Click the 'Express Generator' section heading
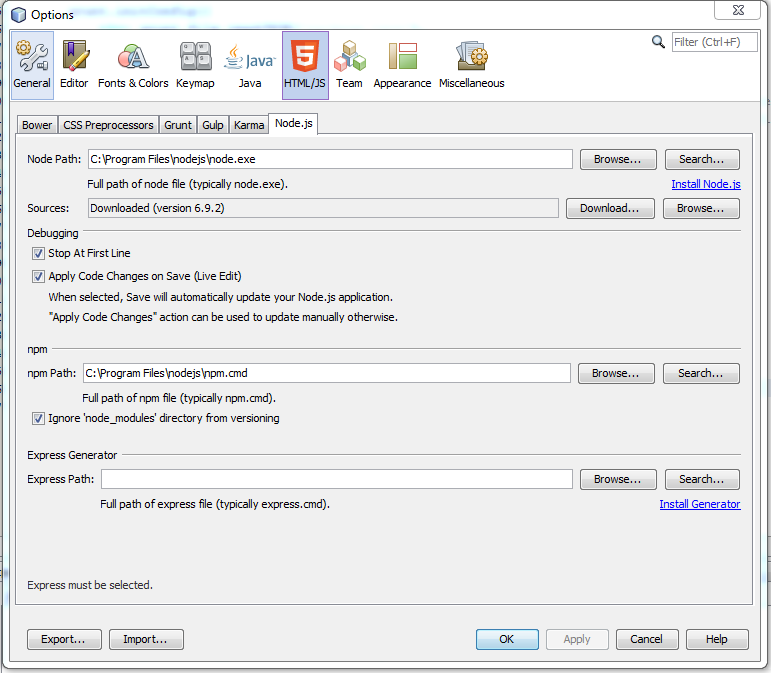Viewport: 771px width, 673px height. click(x=72, y=455)
